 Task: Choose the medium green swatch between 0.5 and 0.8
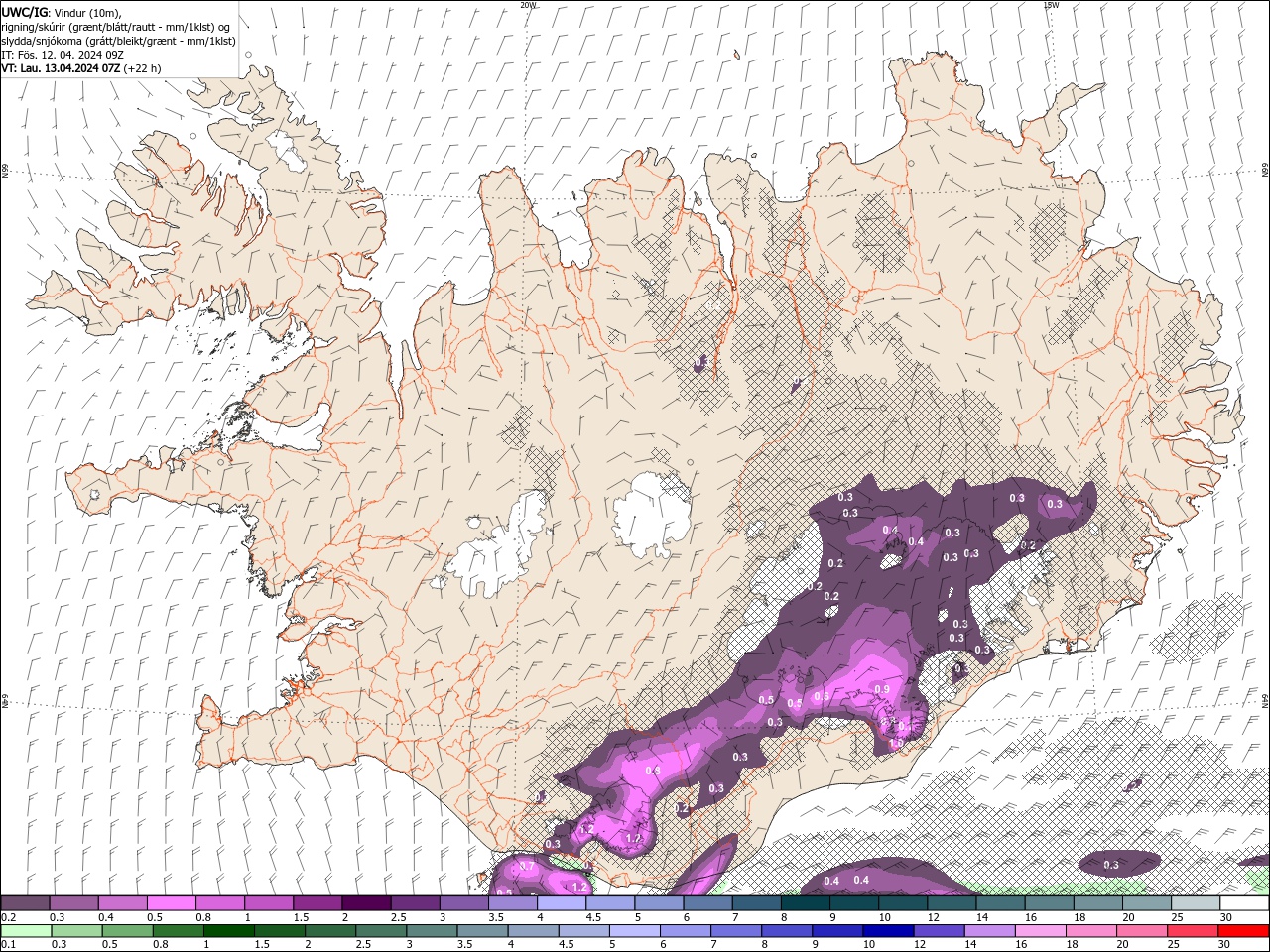pos(127,931)
